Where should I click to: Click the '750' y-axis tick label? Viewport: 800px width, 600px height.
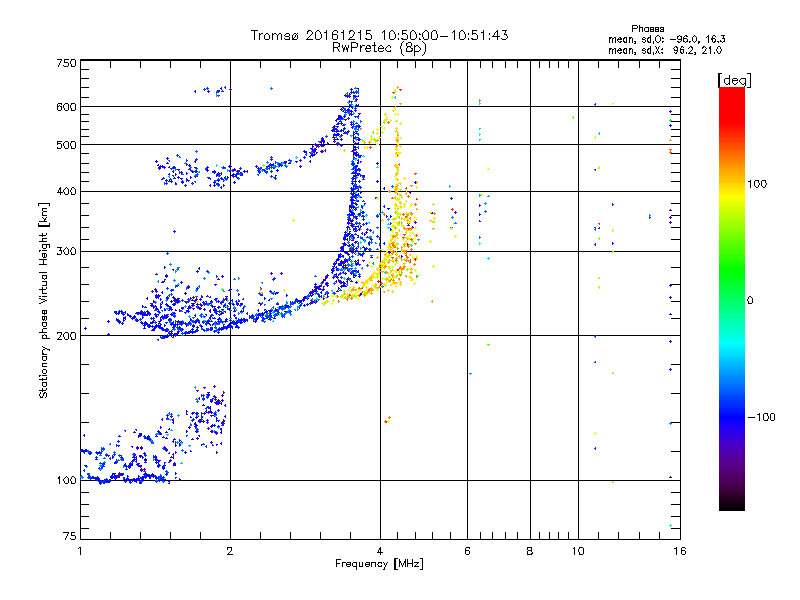(67, 63)
